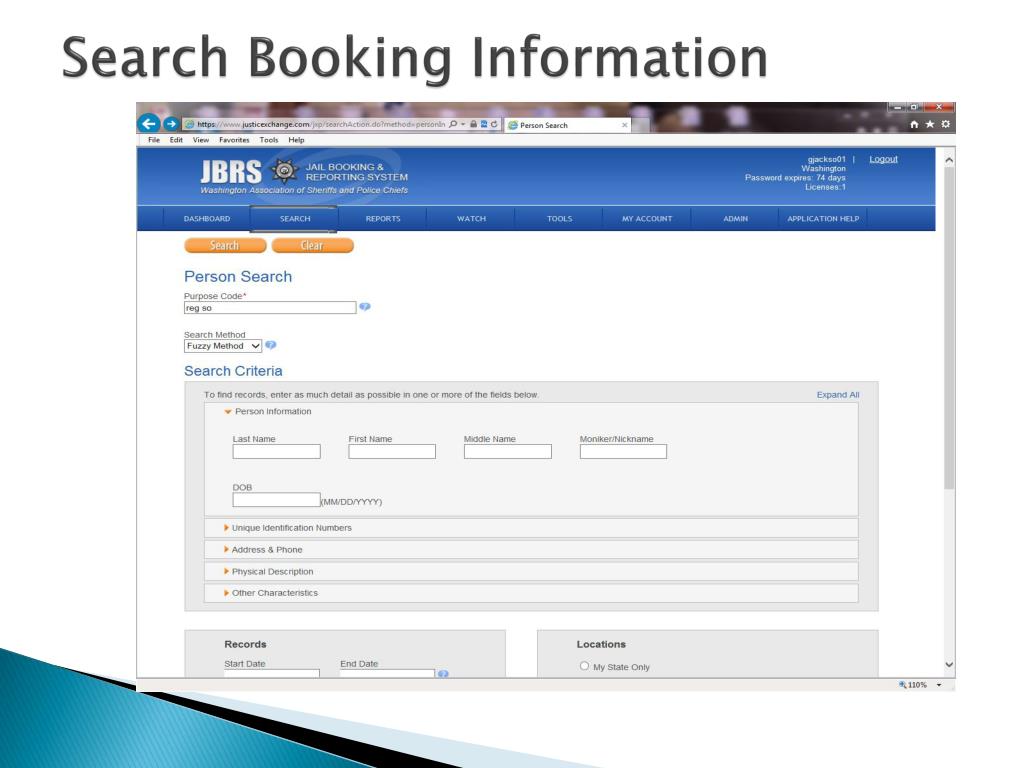Click the browser forward arrow button
The height and width of the screenshot is (768, 1024).
tap(171, 123)
